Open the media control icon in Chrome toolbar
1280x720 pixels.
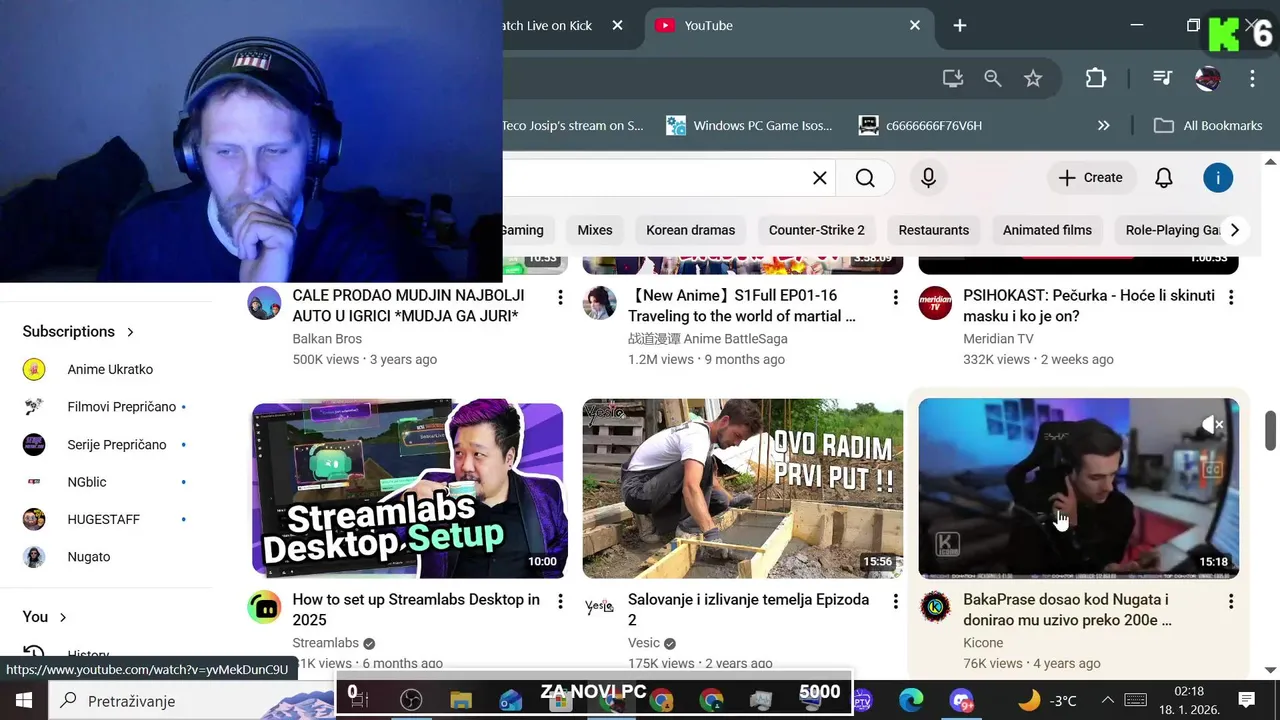click(1162, 78)
